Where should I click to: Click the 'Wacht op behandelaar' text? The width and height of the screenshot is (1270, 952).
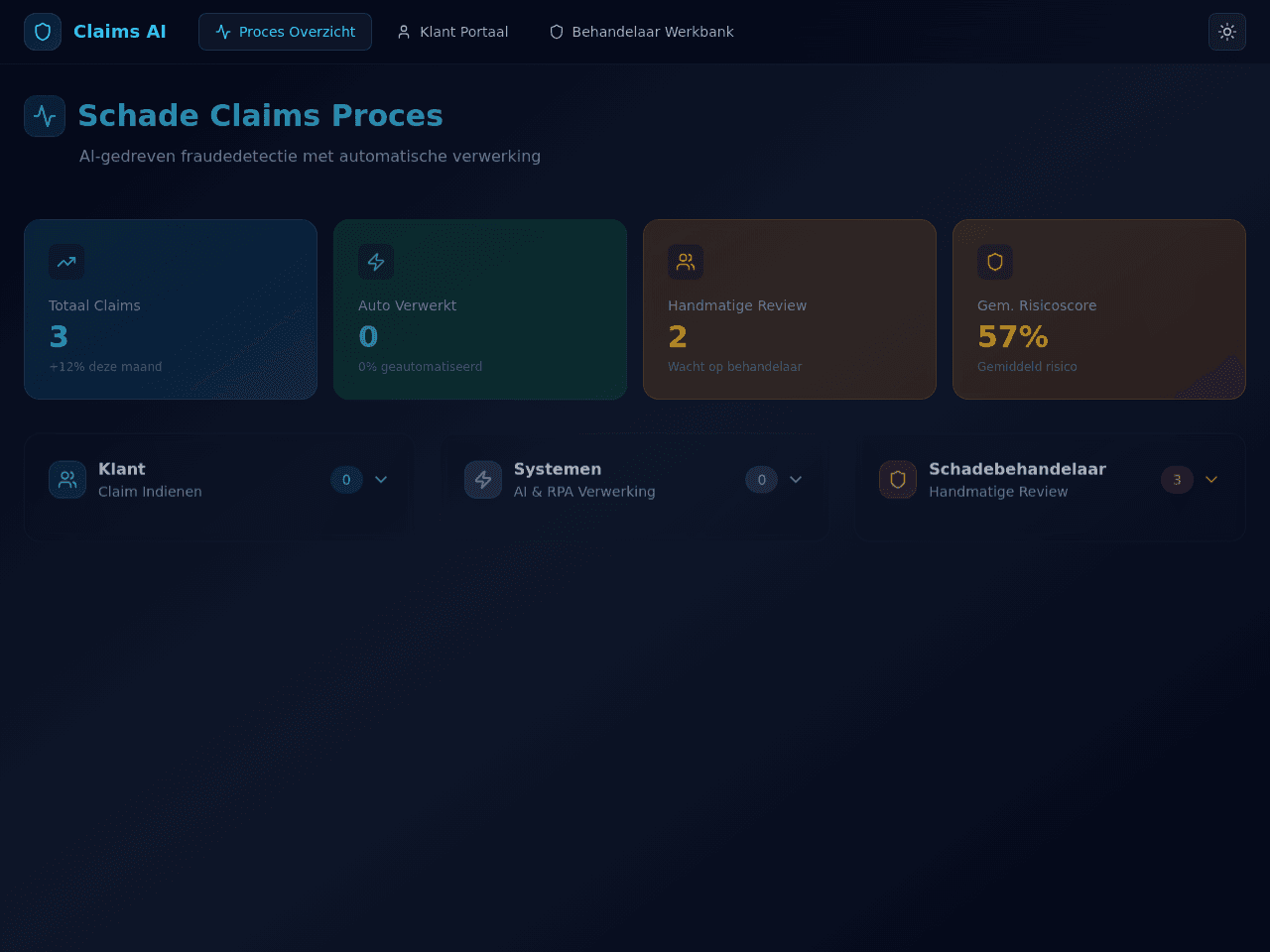point(735,367)
